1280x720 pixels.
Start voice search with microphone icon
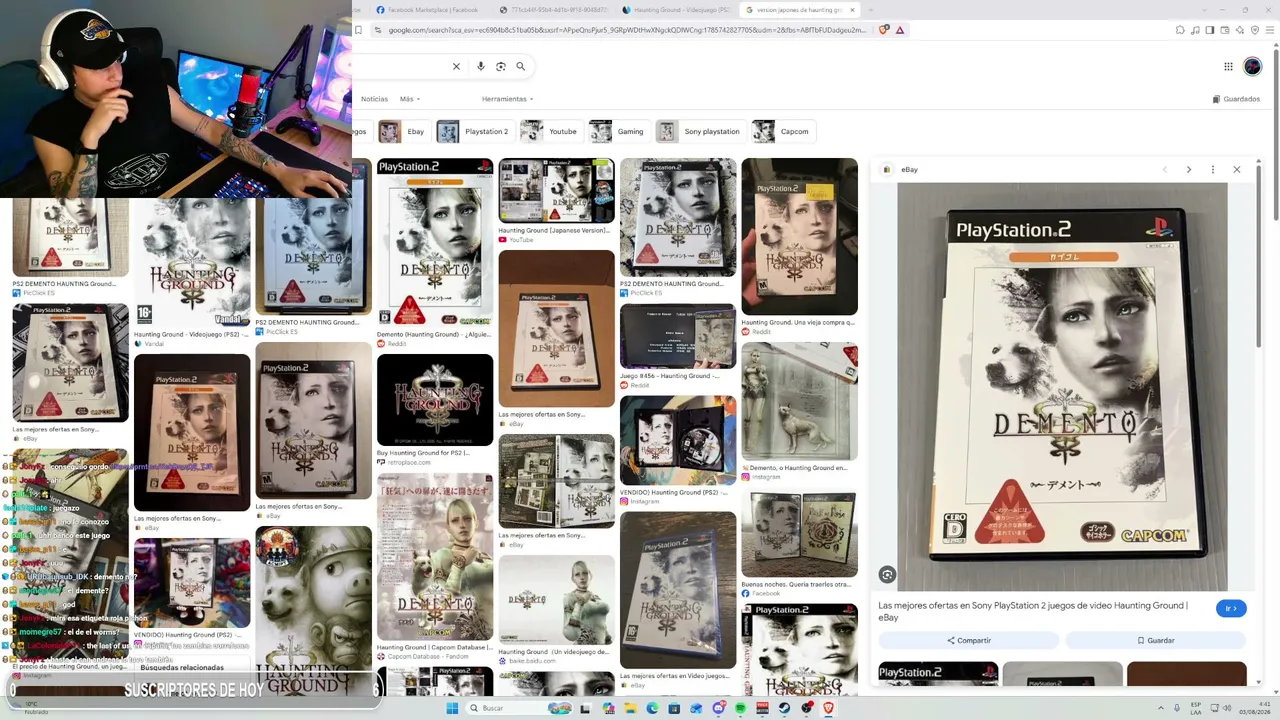point(481,66)
